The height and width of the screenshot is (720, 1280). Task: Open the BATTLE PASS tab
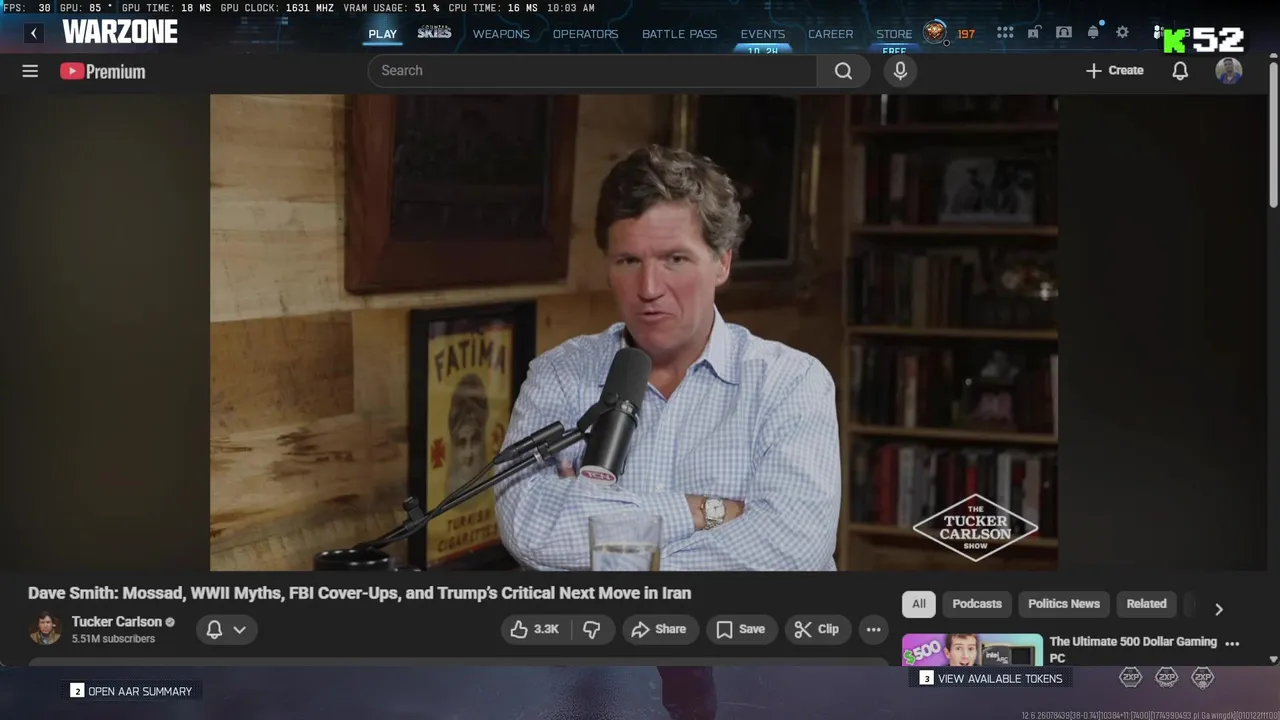(679, 34)
